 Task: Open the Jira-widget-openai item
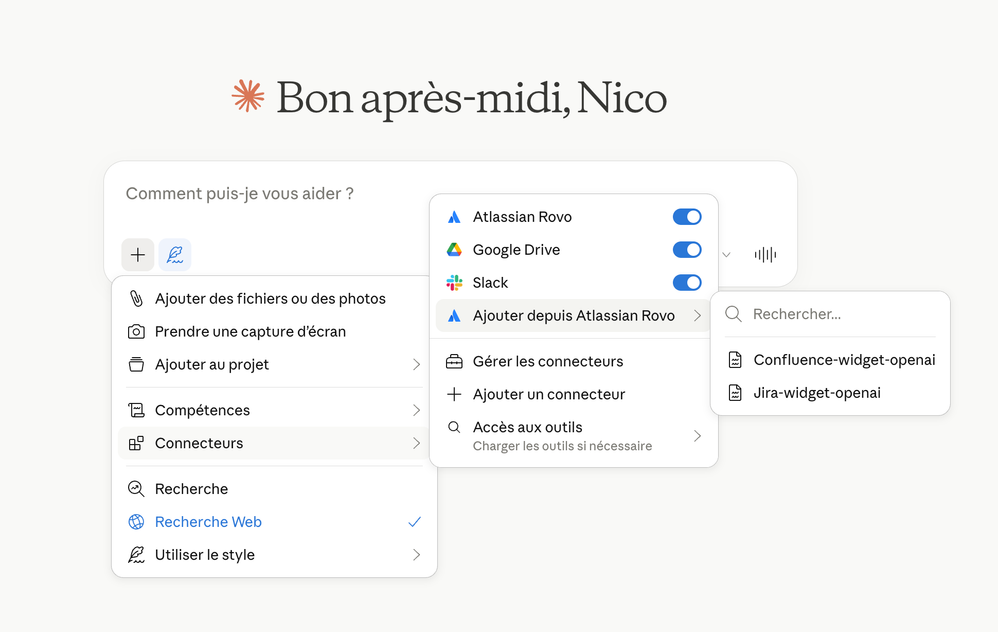click(x=830, y=393)
